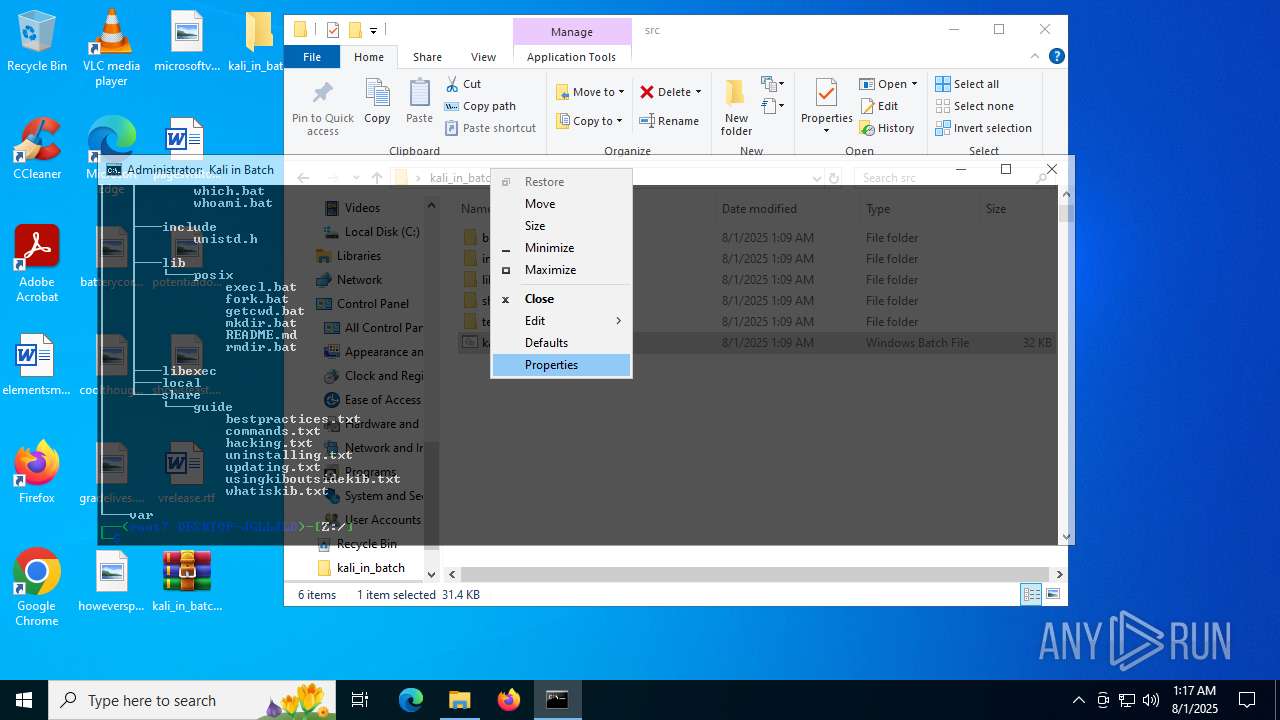Viewport: 1280px width, 720px height.
Task: Open Customize Quick Access Toolbar dropdown
Action: click(x=373, y=31)
